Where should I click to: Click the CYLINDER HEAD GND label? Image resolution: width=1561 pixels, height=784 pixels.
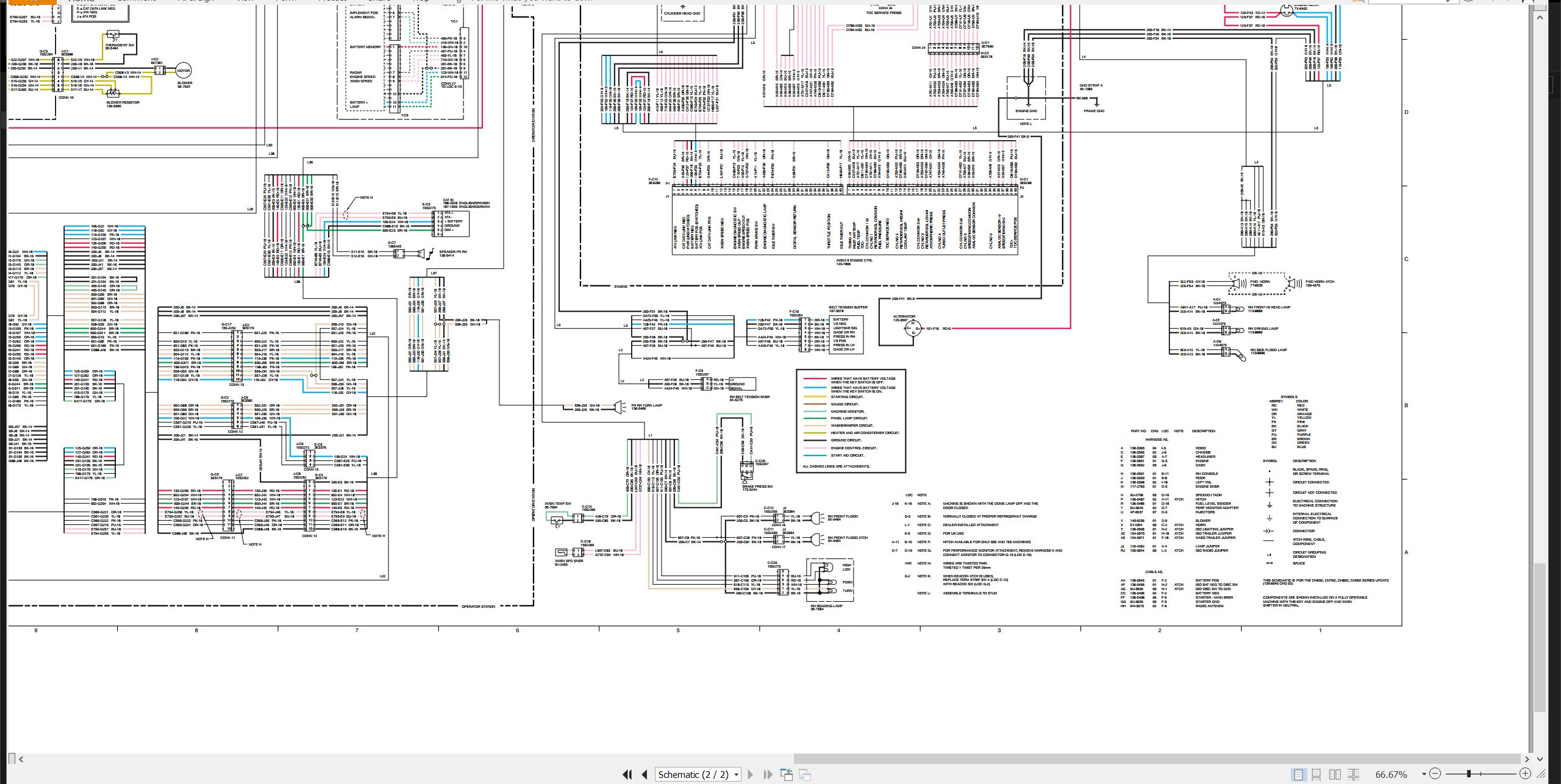[x=682, y=13]
